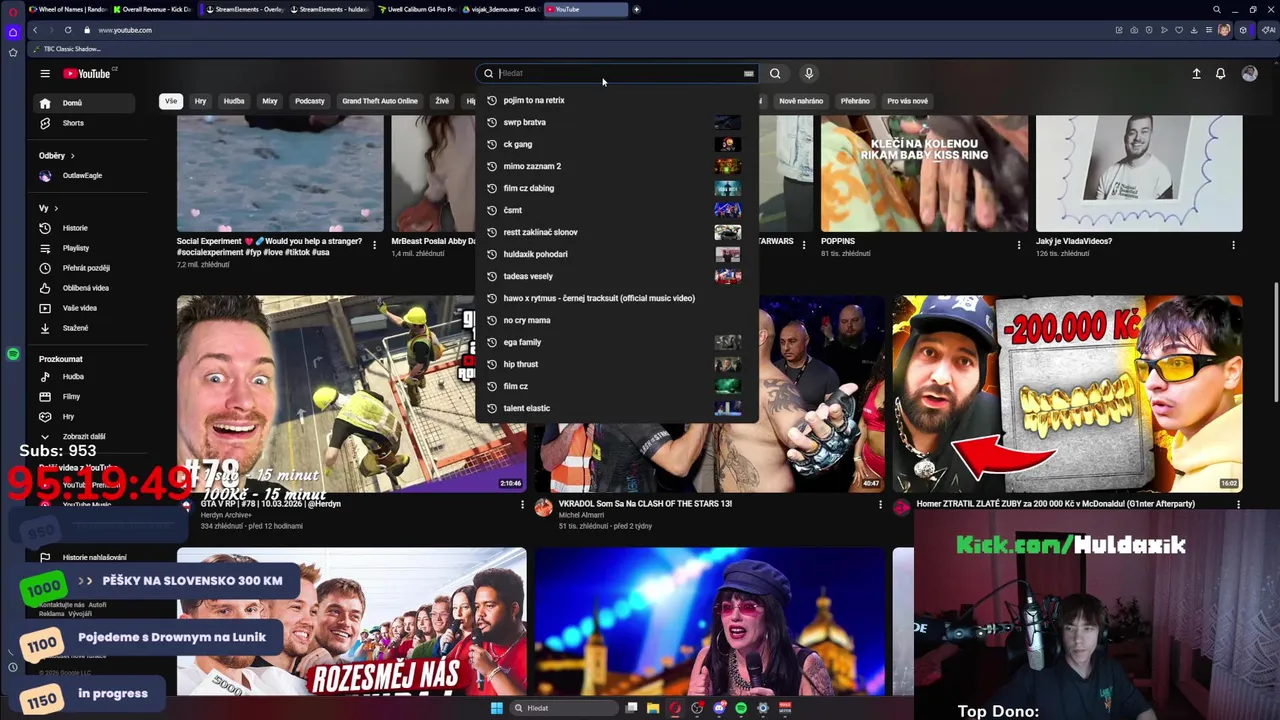Choose suggestion 'mimo zaznam 2'
This screenshot has height=720, width=1280.
(616, 166)
